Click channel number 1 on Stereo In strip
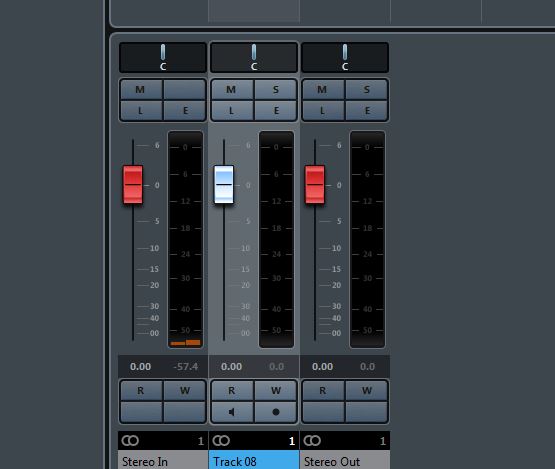 click(x=201, y=441)
